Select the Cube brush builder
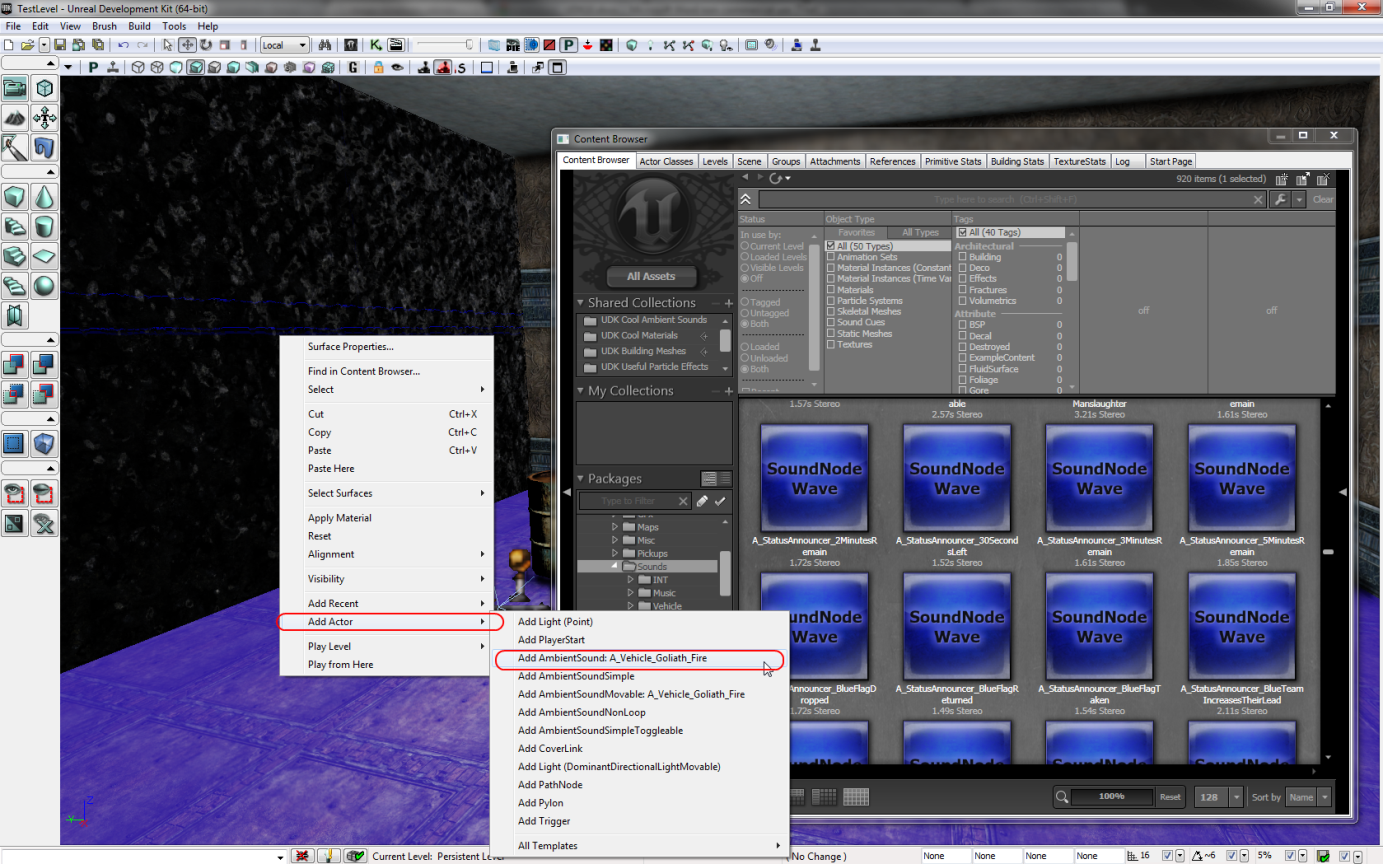Screen dimensions: 1383x864 [15, 196]
